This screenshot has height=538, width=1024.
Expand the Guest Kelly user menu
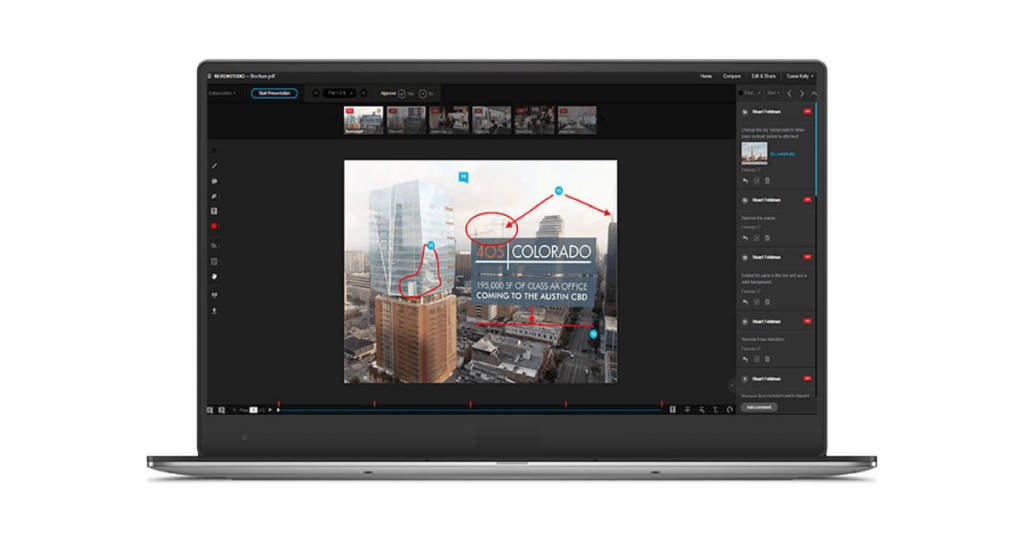click(x=800, y=75)
